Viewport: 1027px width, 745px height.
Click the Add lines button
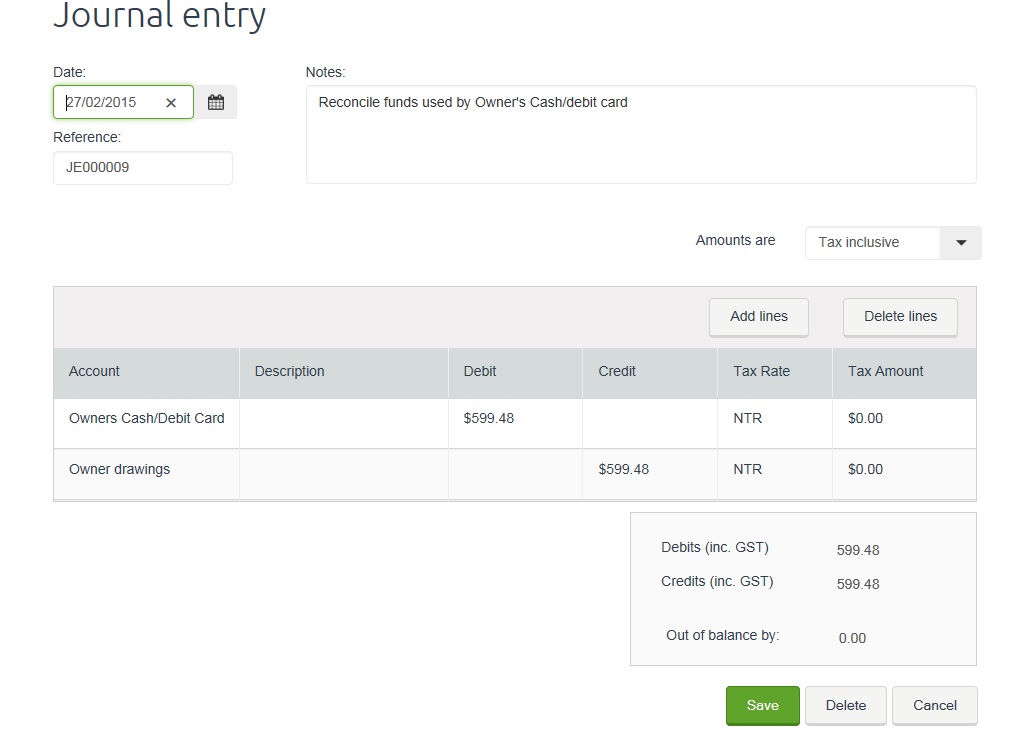[x=758, y=317]
